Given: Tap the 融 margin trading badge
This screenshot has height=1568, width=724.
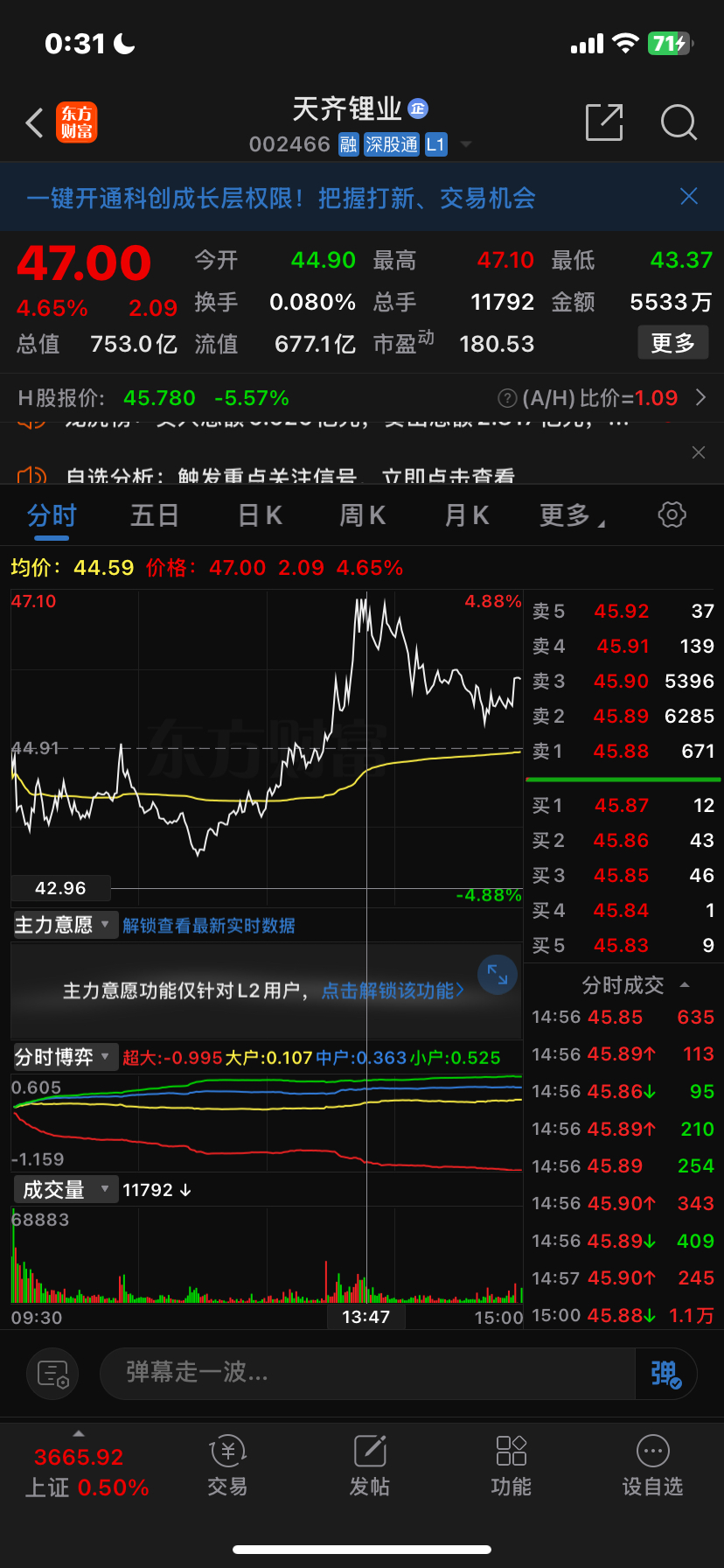Looking at the screenshot, I should (348, 144).
